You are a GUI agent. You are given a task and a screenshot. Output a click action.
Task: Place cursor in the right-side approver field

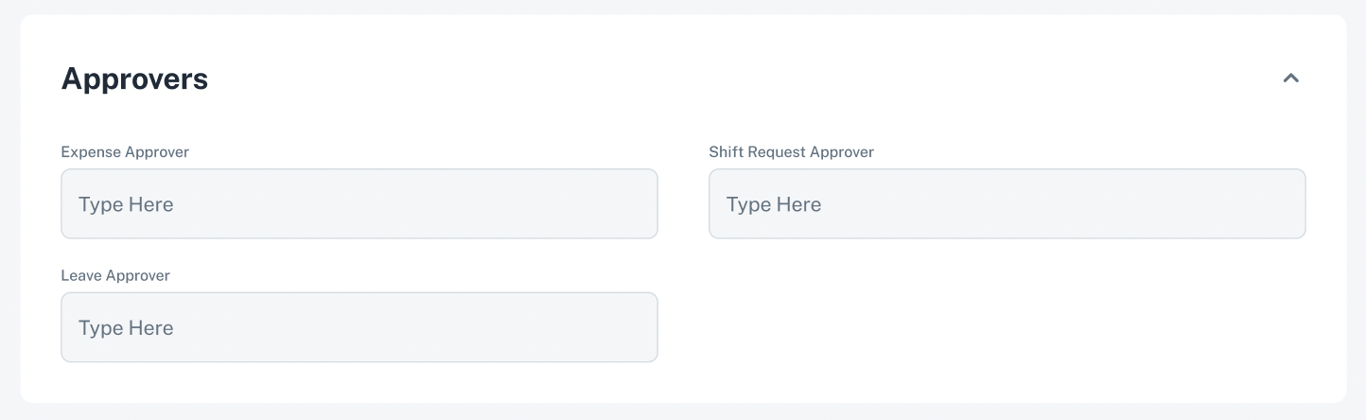click(x=1007, y=204)
